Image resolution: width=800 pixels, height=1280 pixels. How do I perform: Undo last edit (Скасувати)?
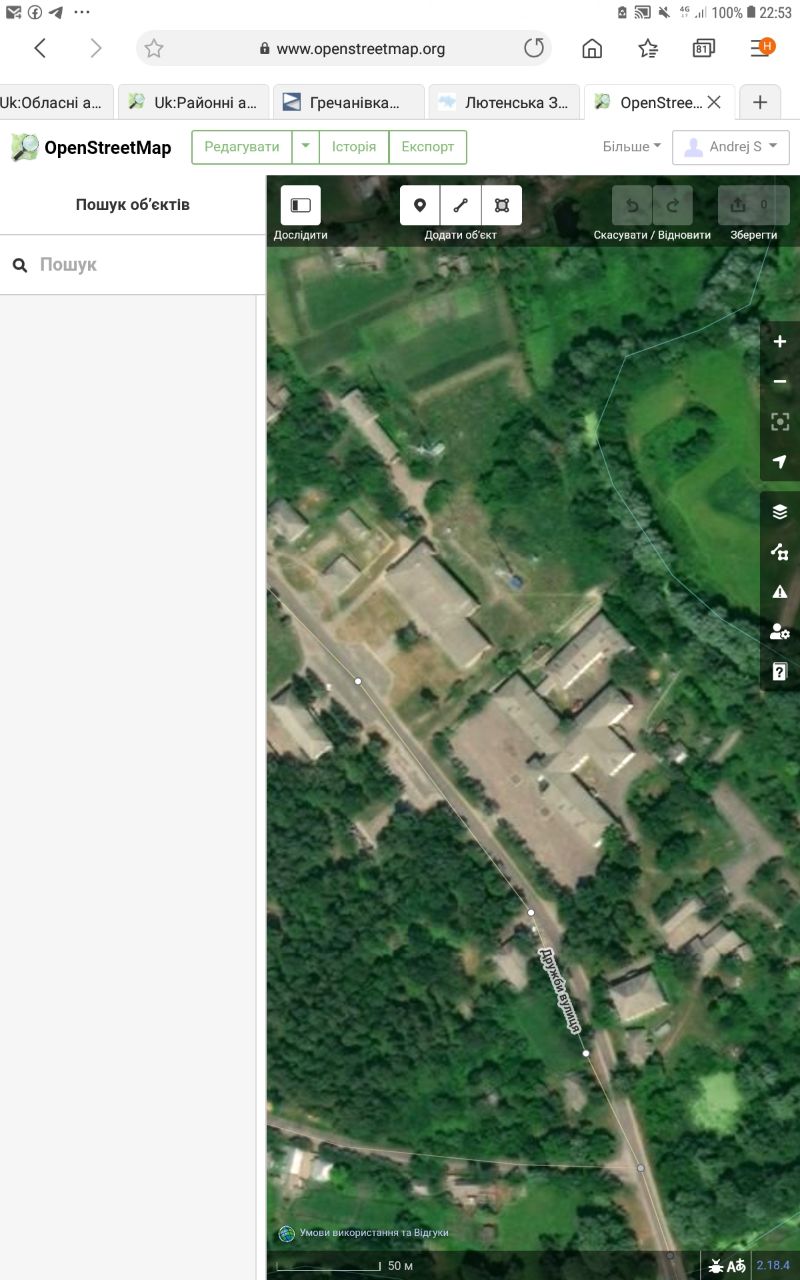click(632, 205)
